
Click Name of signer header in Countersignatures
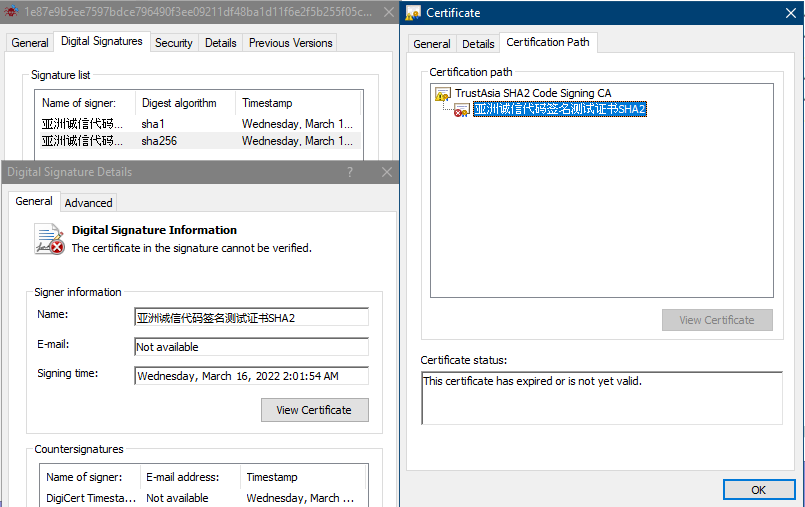point(90,477)
